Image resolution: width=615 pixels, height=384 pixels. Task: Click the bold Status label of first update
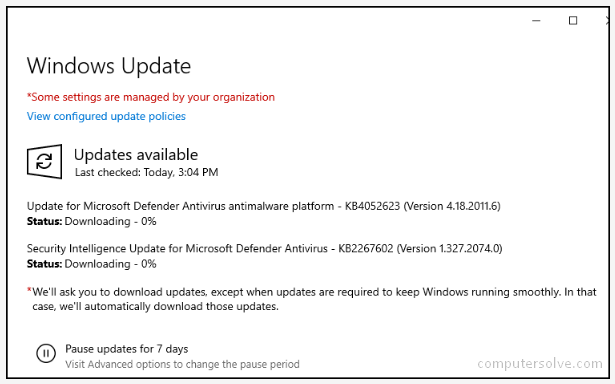(x=44, y=222)
